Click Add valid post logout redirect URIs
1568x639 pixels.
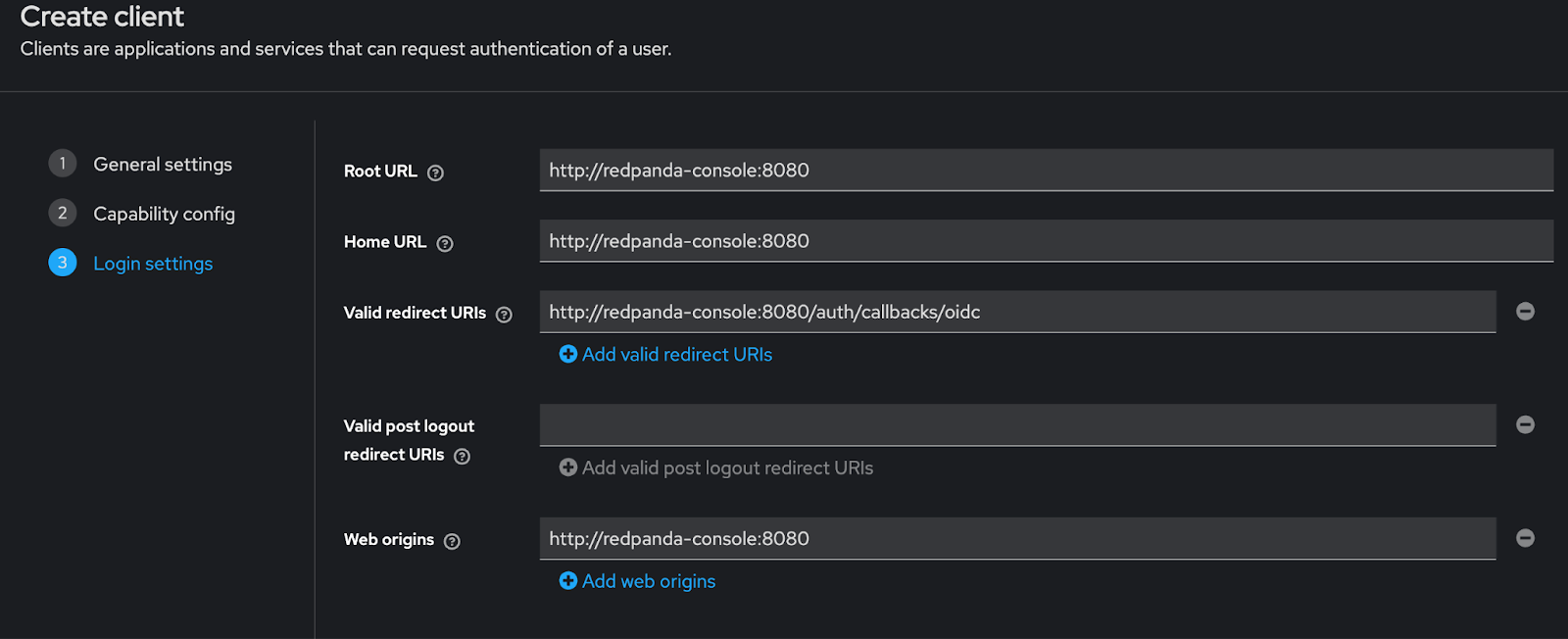[716, 468]
